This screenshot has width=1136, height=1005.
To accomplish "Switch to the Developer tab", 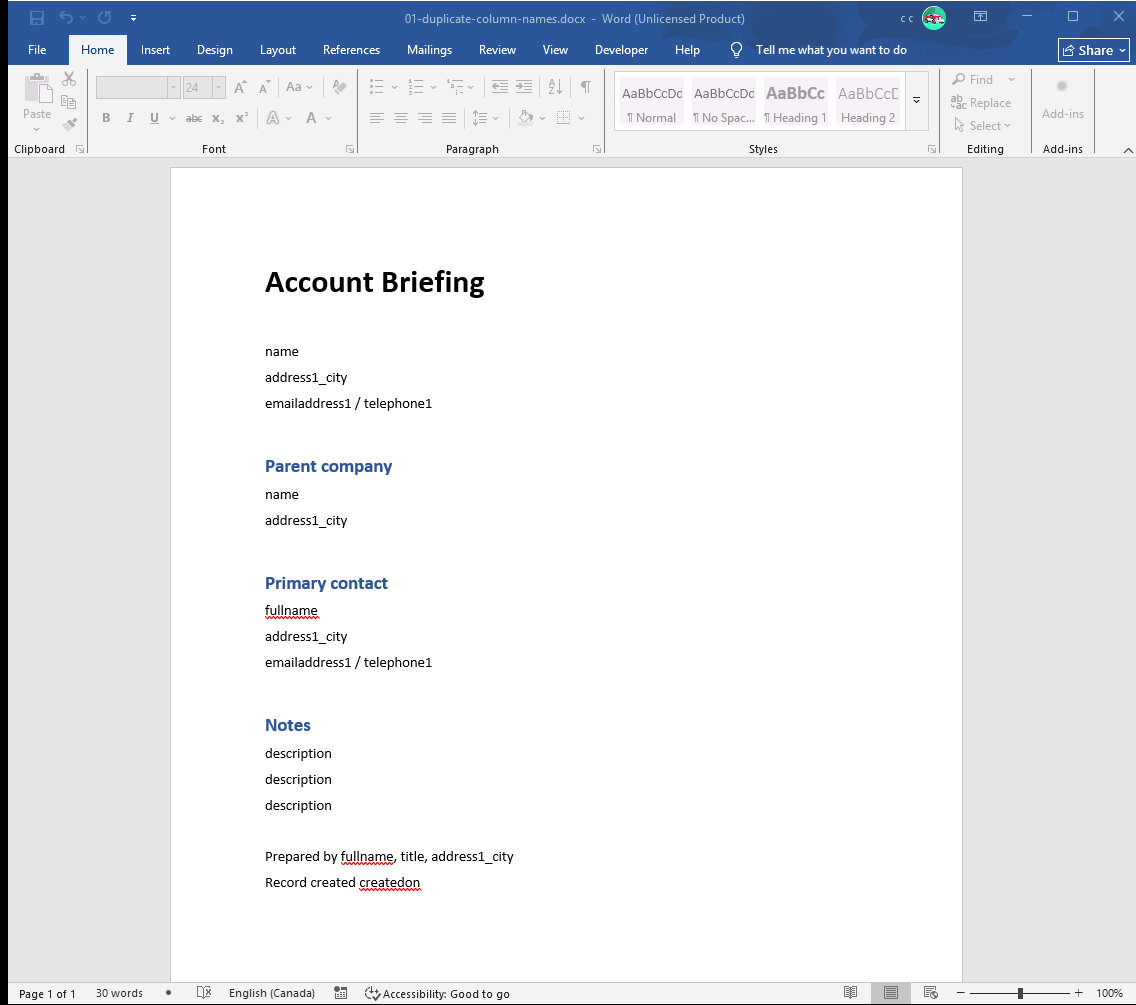I will click(x=621, y=50).
